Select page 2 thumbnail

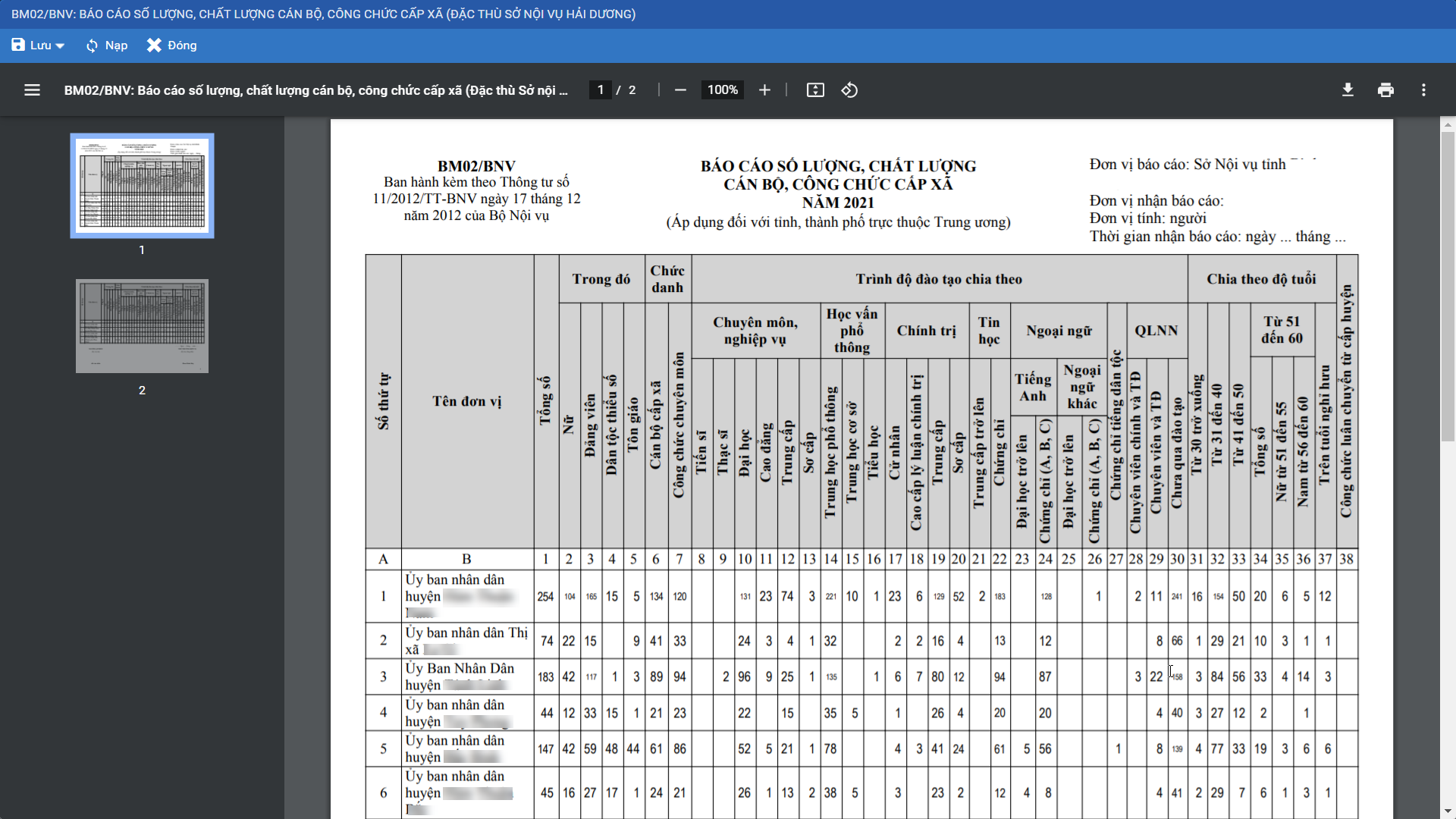coord(142,326)
